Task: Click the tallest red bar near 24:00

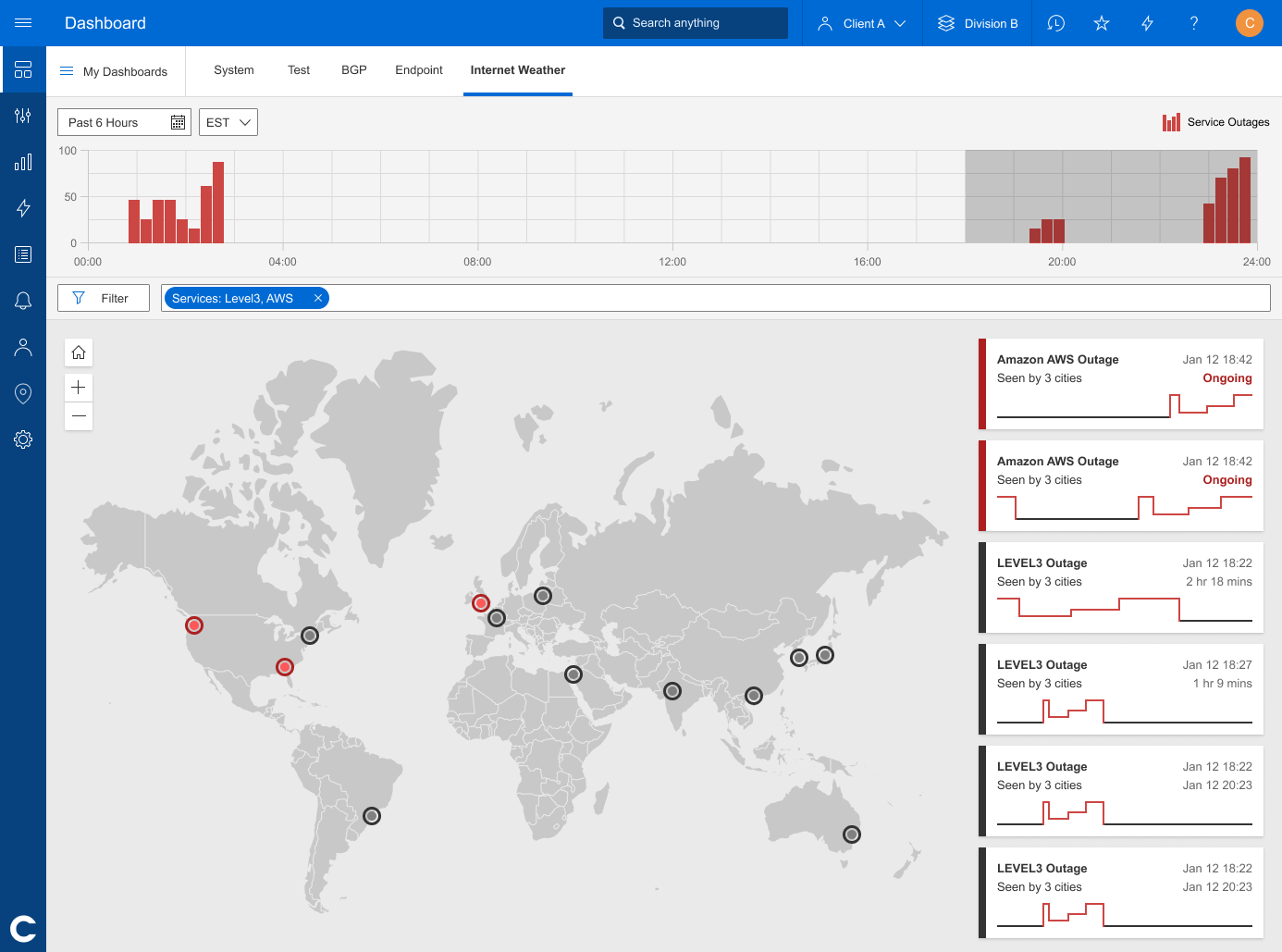Action: tap(1245, 201)
